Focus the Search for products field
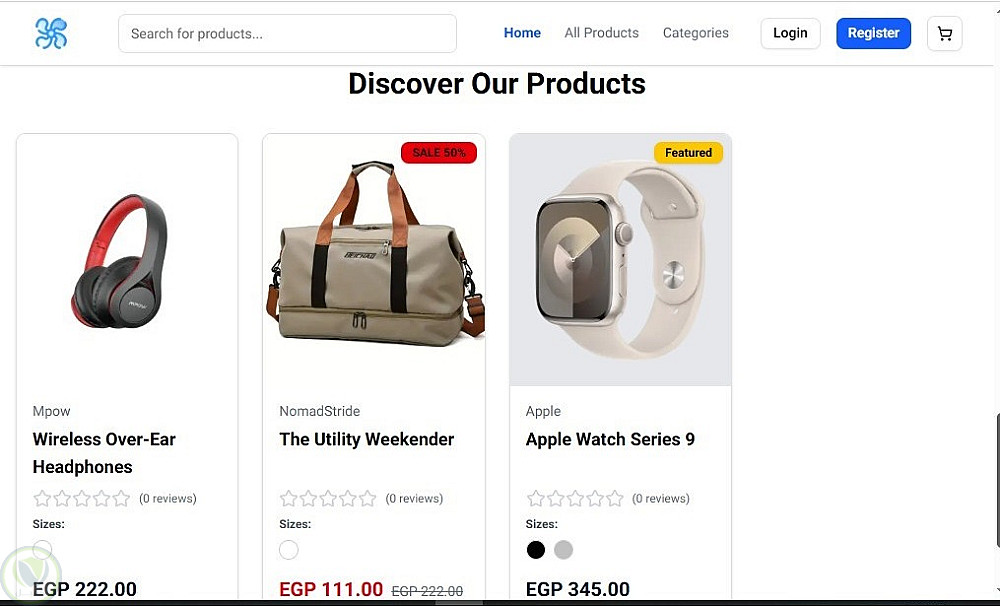 [x=287, y=33]
